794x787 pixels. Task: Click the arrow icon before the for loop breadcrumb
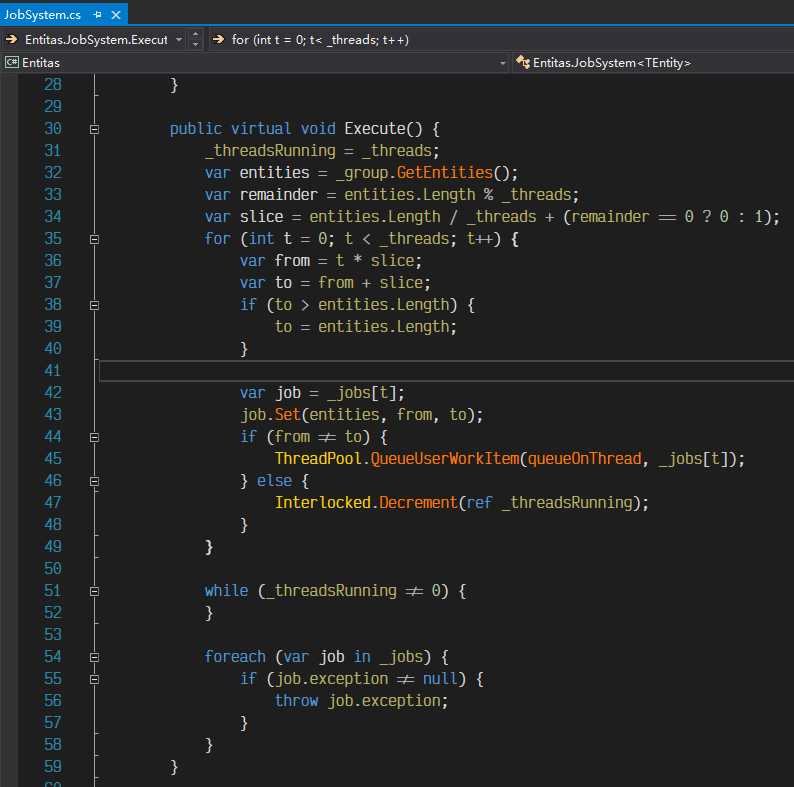pyautogui.click(x=218, y=39)
